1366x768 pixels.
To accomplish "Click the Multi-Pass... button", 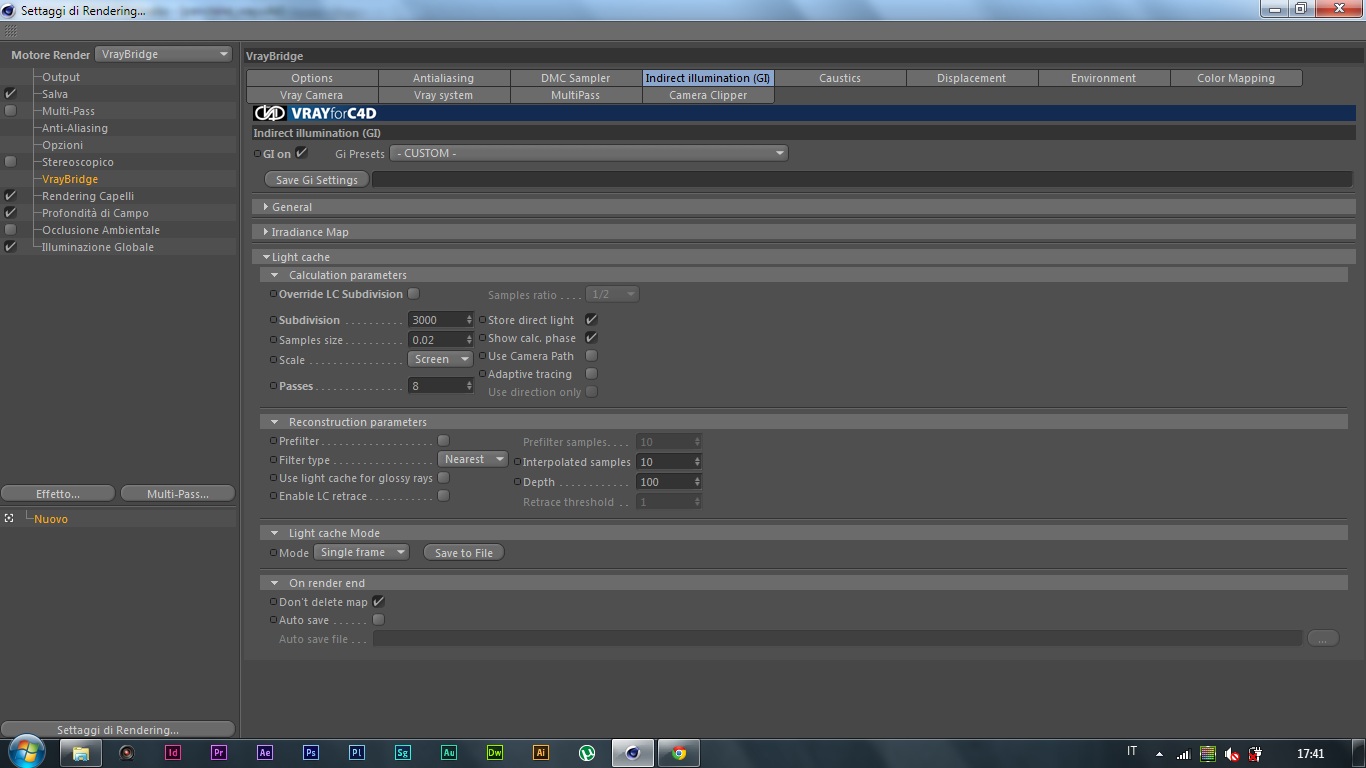I will coord(178,494).
